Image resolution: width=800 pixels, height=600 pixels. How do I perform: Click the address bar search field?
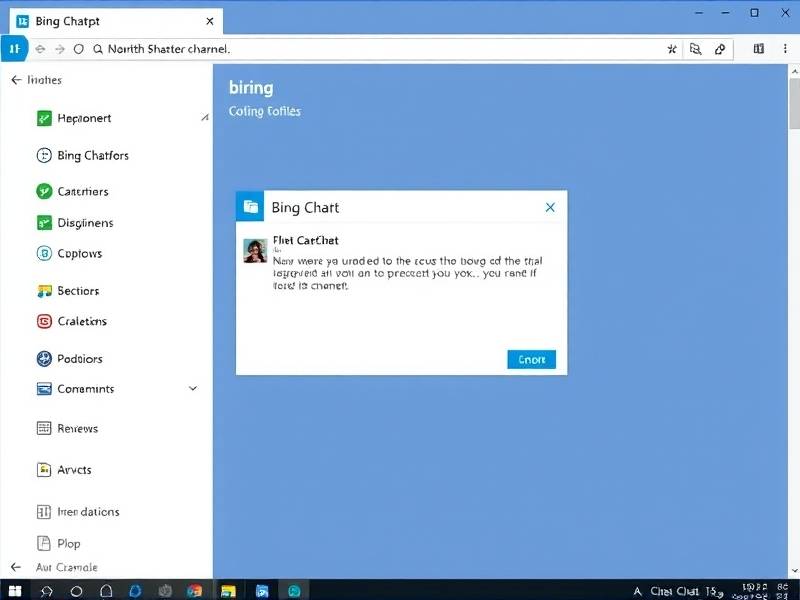(x=380, y=48)
